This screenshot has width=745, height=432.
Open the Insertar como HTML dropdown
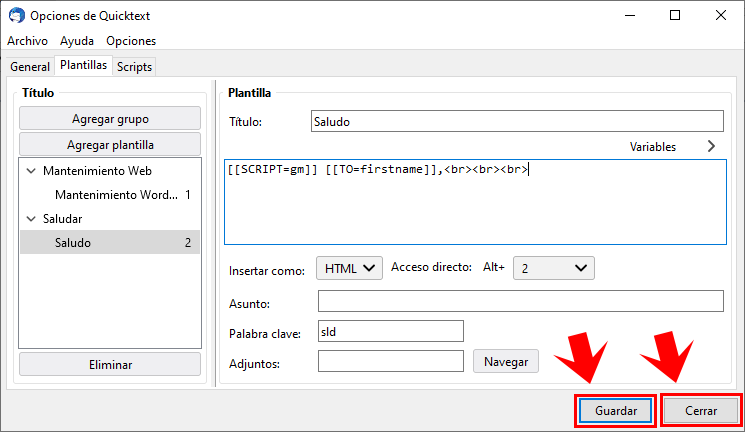coord(349,269)
